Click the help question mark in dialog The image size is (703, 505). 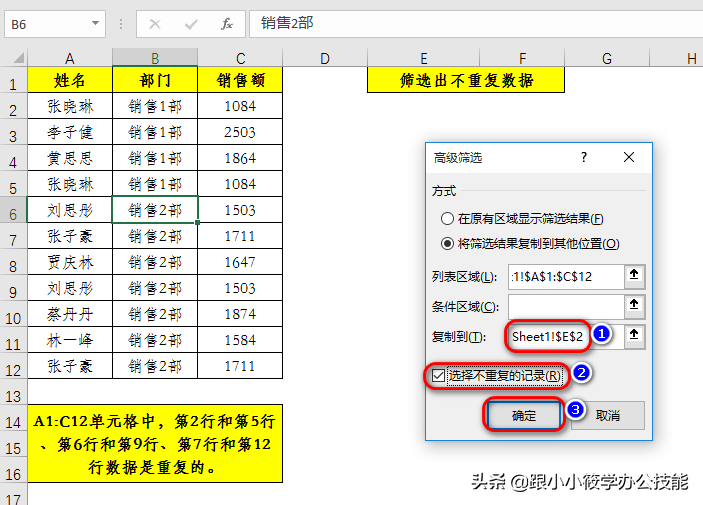(584, 157)
